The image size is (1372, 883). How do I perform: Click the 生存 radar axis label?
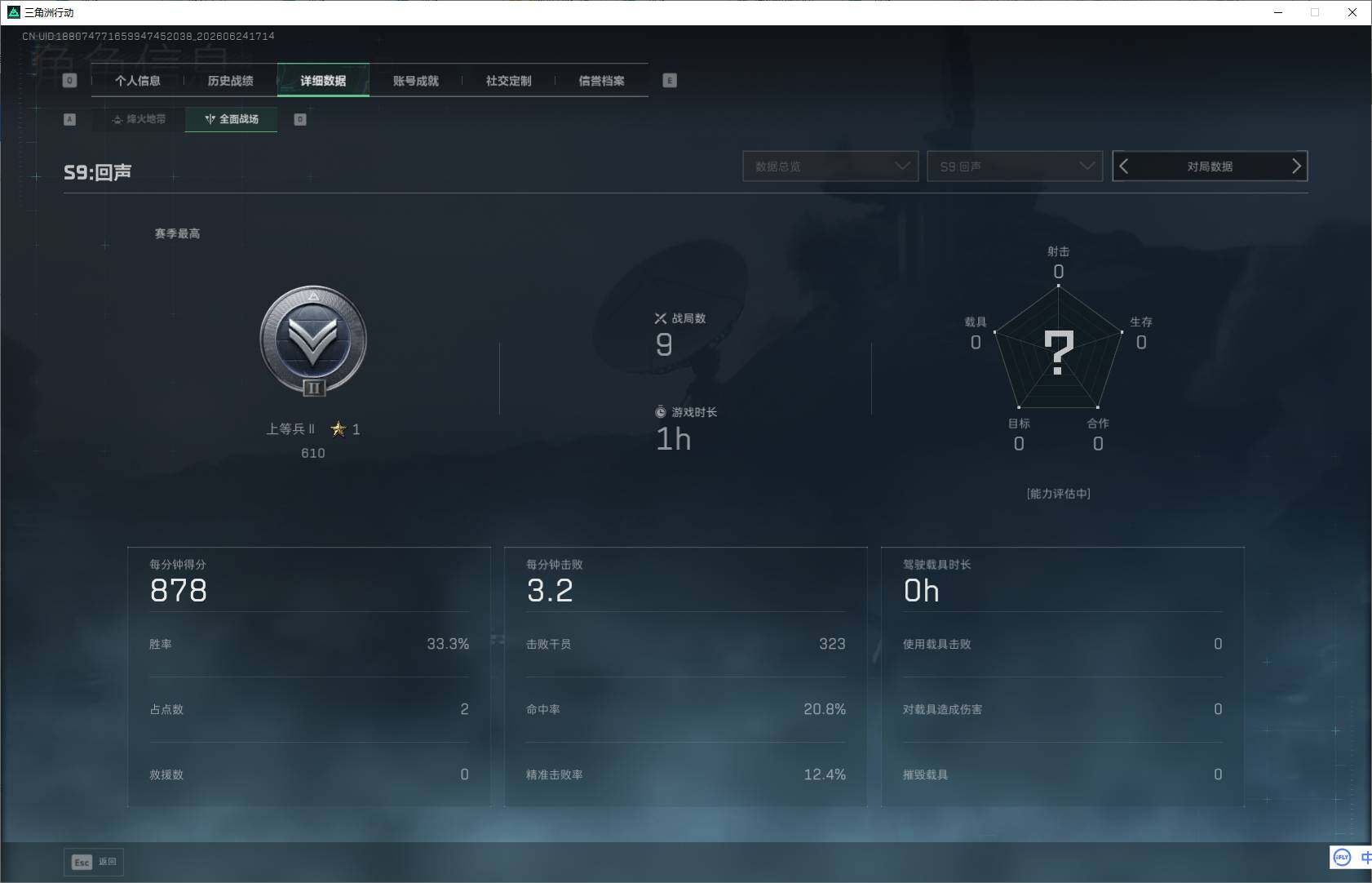pos(1141,322)
